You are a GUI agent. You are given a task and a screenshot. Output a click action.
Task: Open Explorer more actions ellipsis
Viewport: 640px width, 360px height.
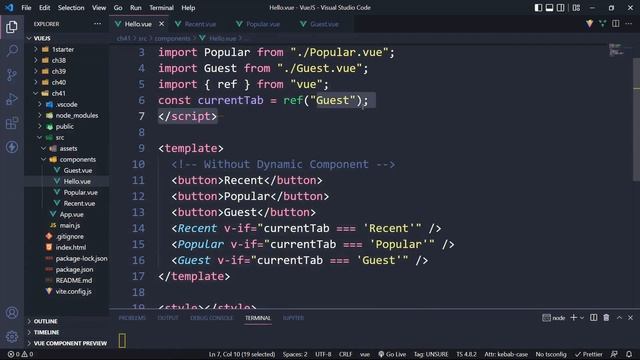coord(97,24)
